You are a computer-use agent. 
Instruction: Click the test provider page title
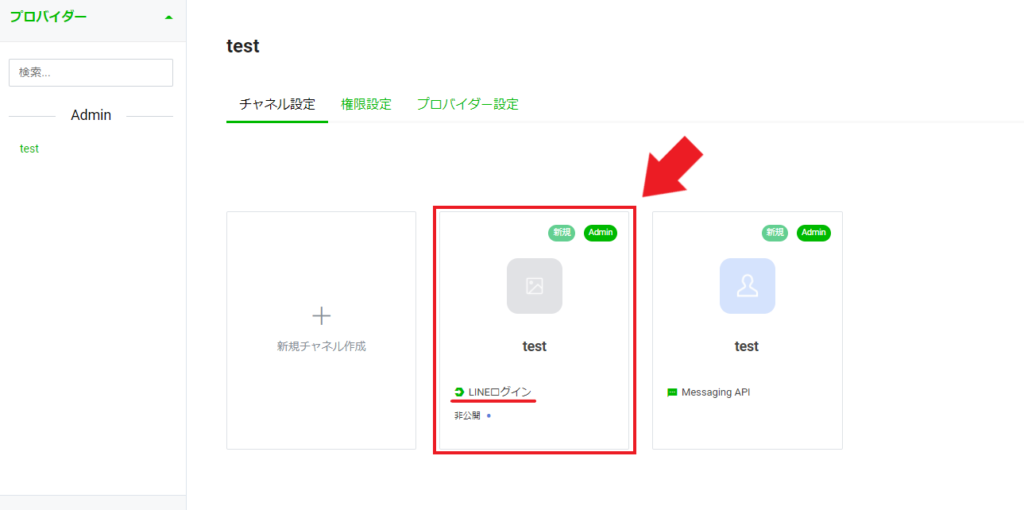[x=242, y=46]
